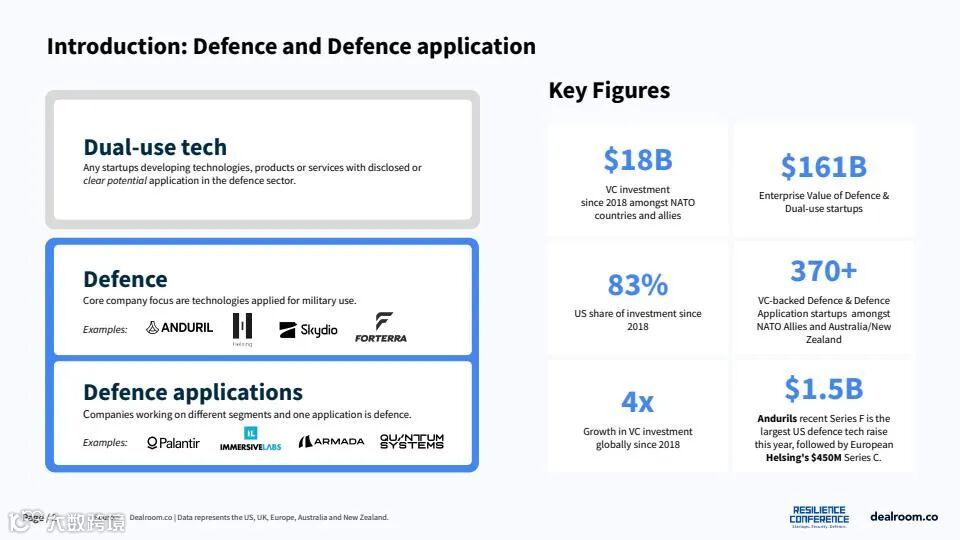Click the 'Key Figures' heading

(x=609, y=91)
